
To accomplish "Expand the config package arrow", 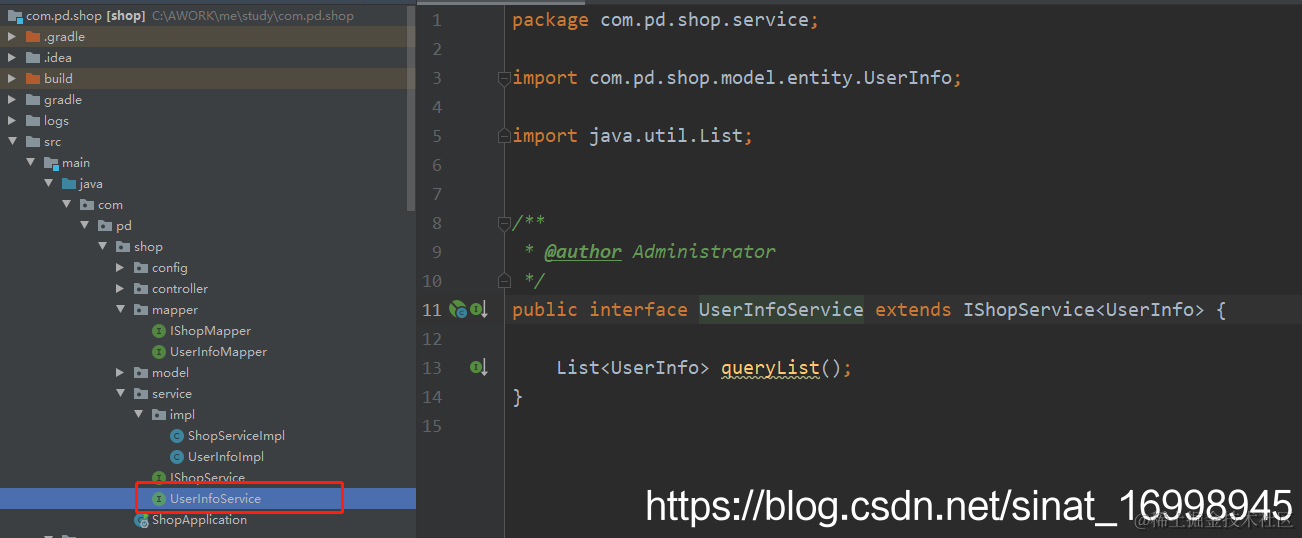I will click(120, 268).
